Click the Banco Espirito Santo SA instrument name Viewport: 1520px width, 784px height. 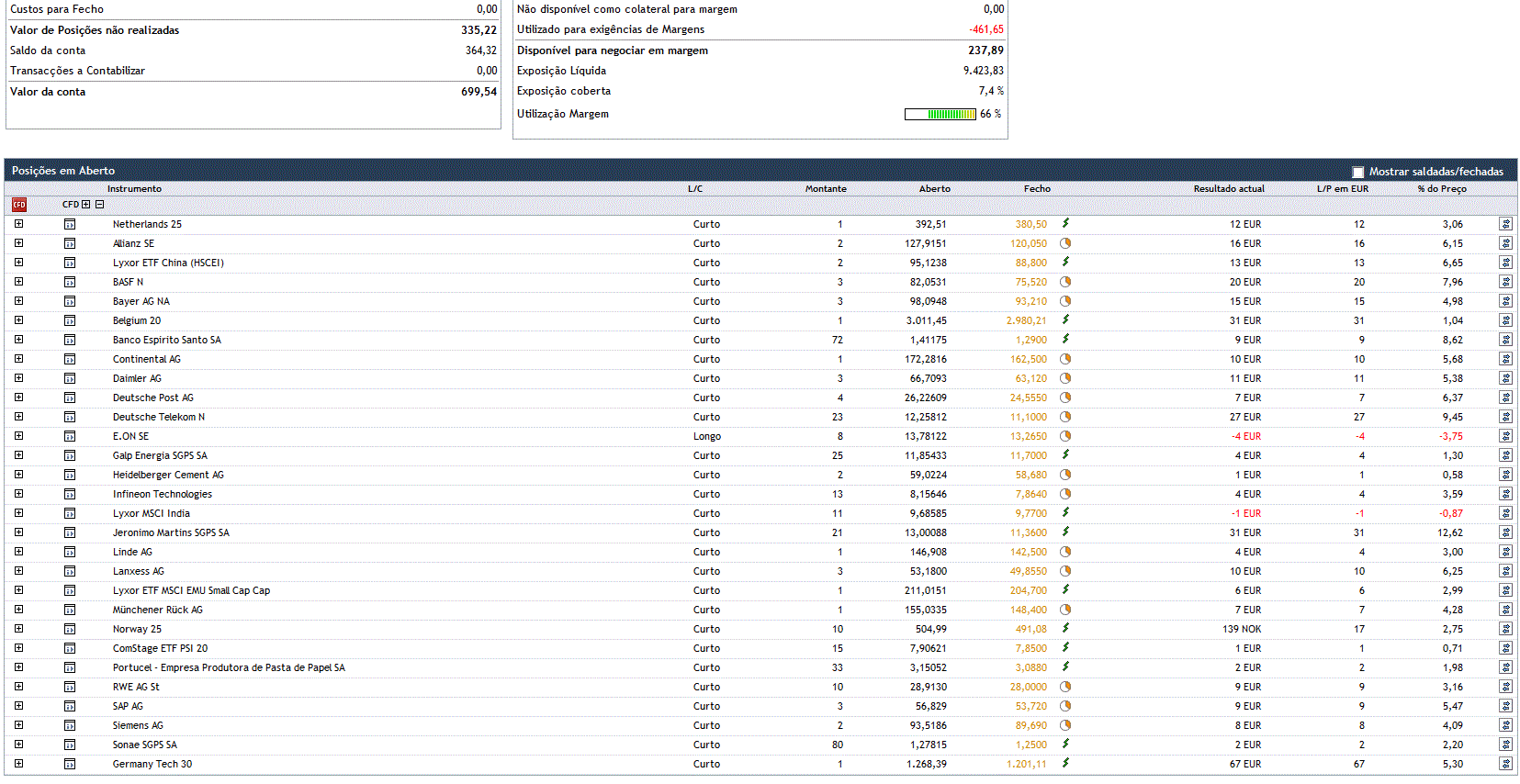coord(166,340)
